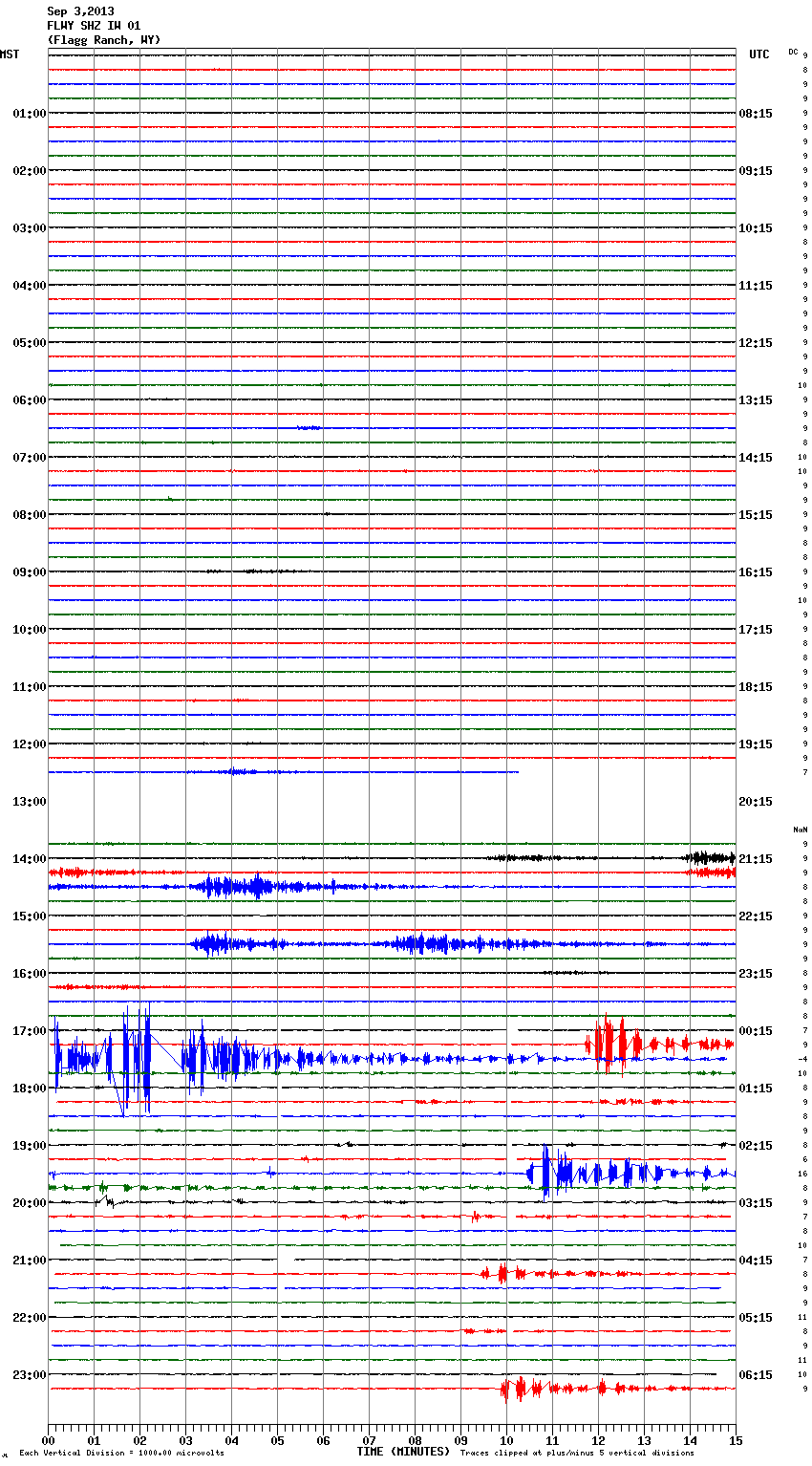Select the MST time label "17:00"

pos(30,1031)
